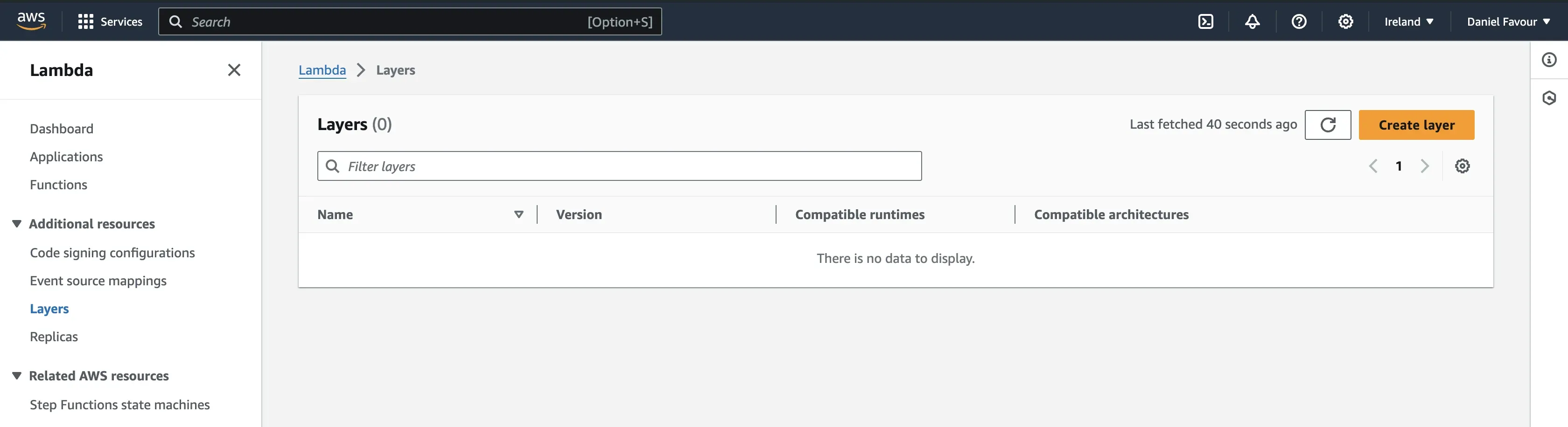Screen dimensions: 1568x427
Task: Open Functions in the sidebar
Action: [x=58, y=185]
